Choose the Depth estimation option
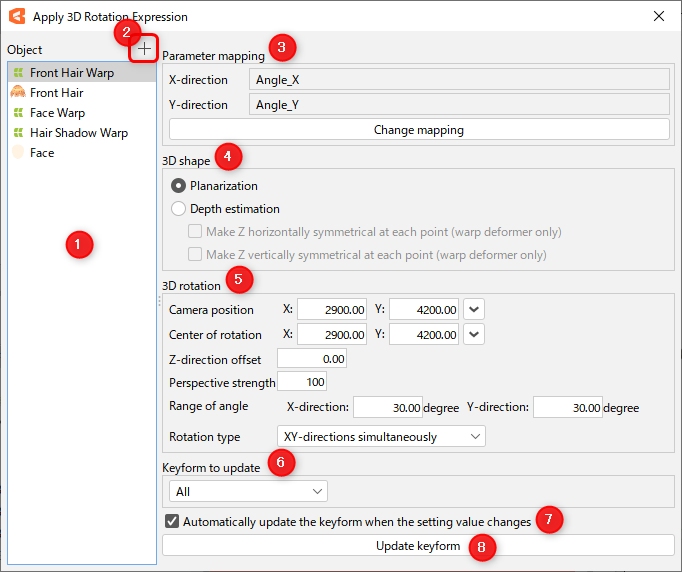The height and width of the screenshot is (572, 682). 179,209
